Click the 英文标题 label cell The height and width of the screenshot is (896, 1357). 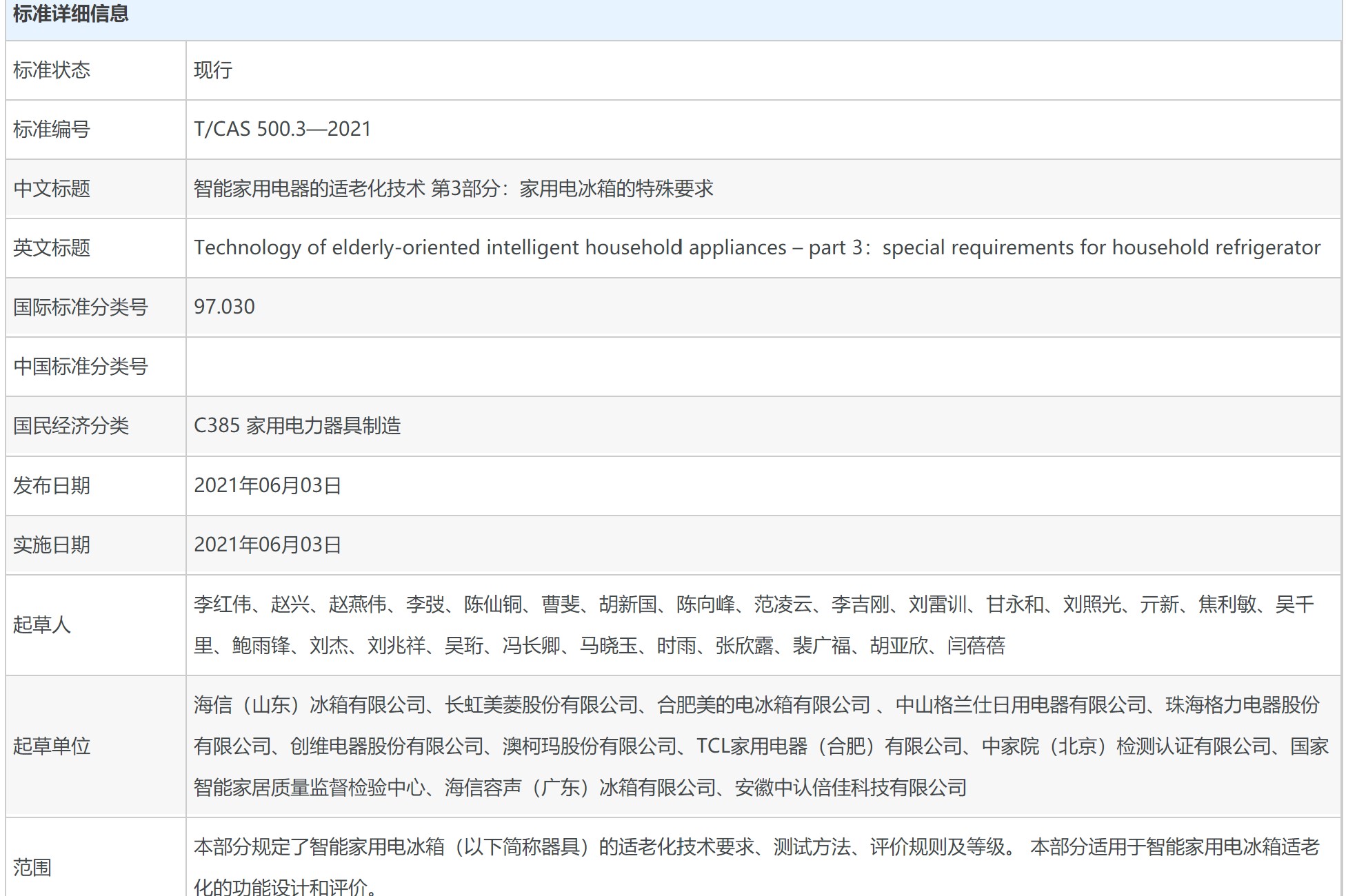click(x=52, y=248)
